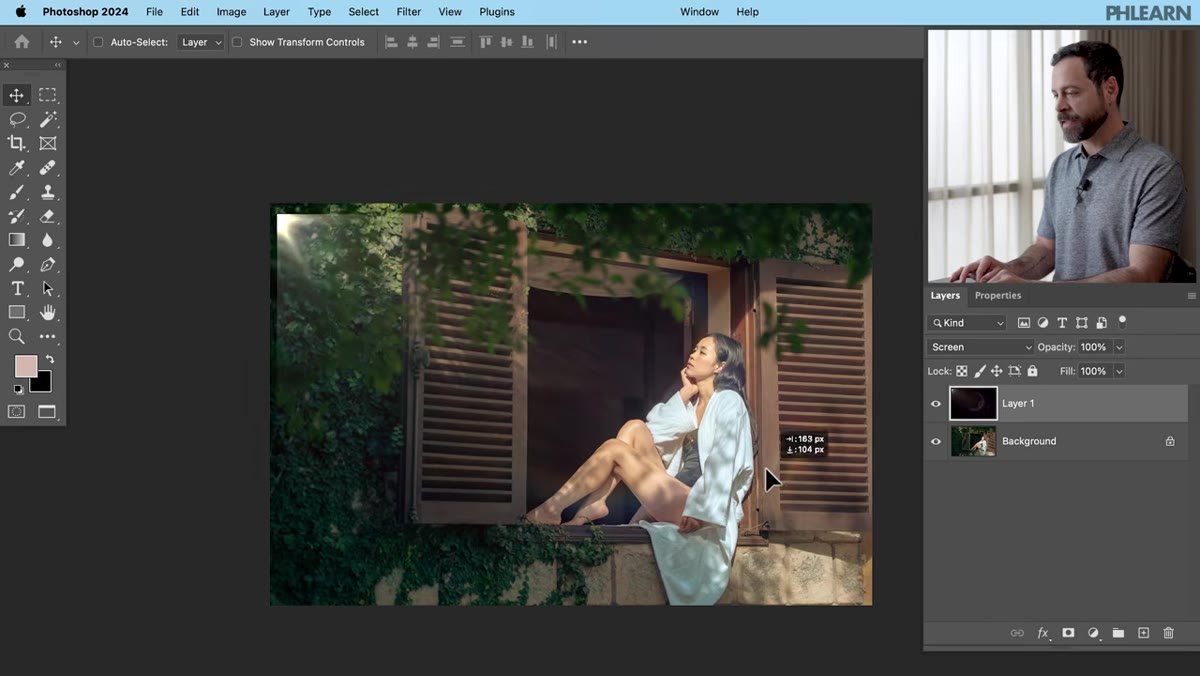Select the Crop tool
1200x676 pixels.
pyautogui.click(x=17, y=143)
